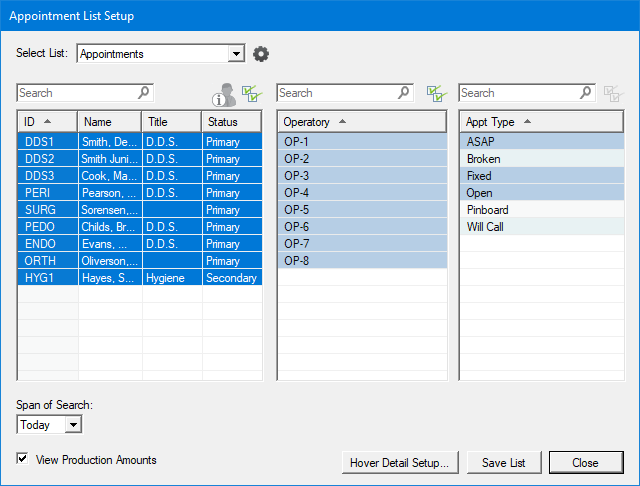The height and width of the screenshot is (486, 640).
Task: Click select-all icon above provider list
Action: point(251,94)
